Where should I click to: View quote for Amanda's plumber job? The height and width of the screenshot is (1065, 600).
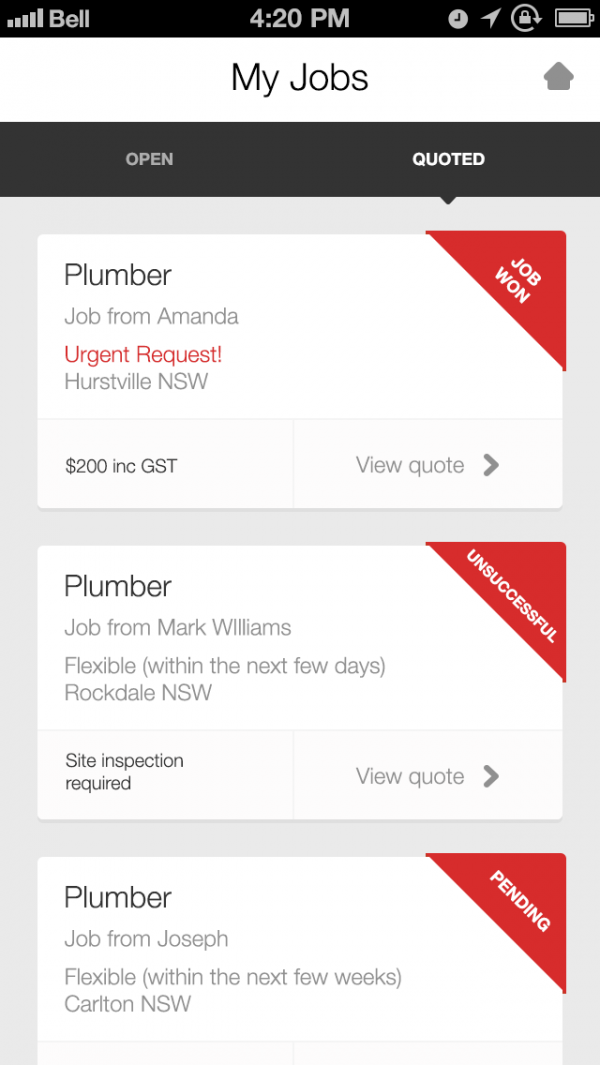pos(411,465)
